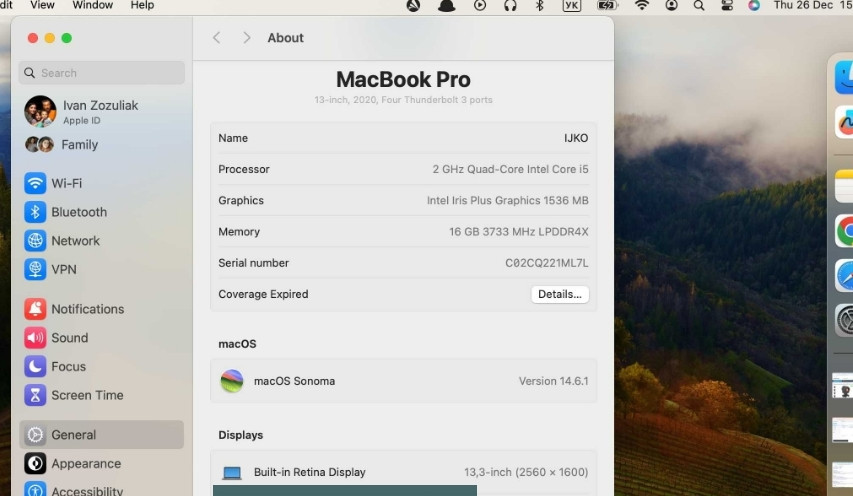Screen dimensions: 853x496
Task: Go forward with the right chevron
Action: 246,38
